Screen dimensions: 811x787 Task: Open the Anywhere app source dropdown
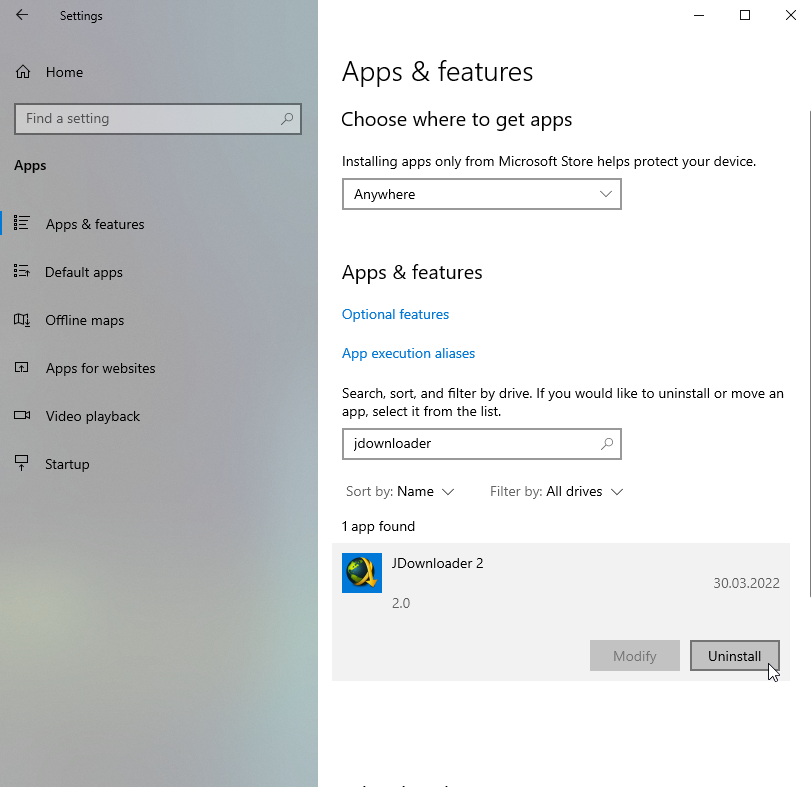[481, 194]
